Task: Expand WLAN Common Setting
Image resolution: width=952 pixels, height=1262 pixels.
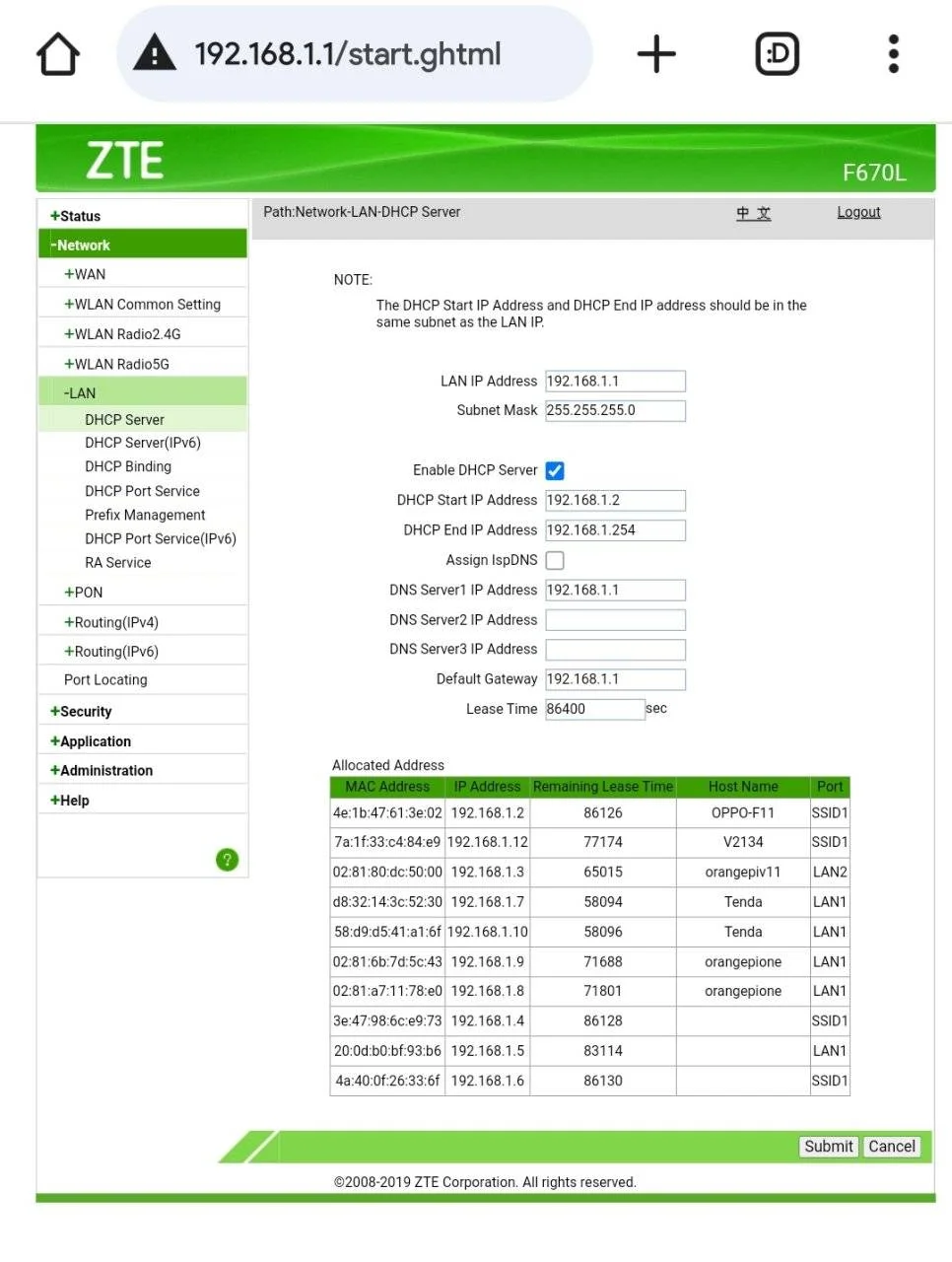Action: point(142,305)
